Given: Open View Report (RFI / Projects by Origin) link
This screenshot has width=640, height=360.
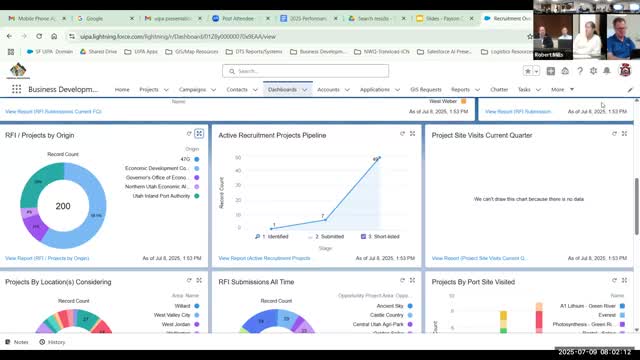Looking at the screenshot, I should tap(47, 258).
